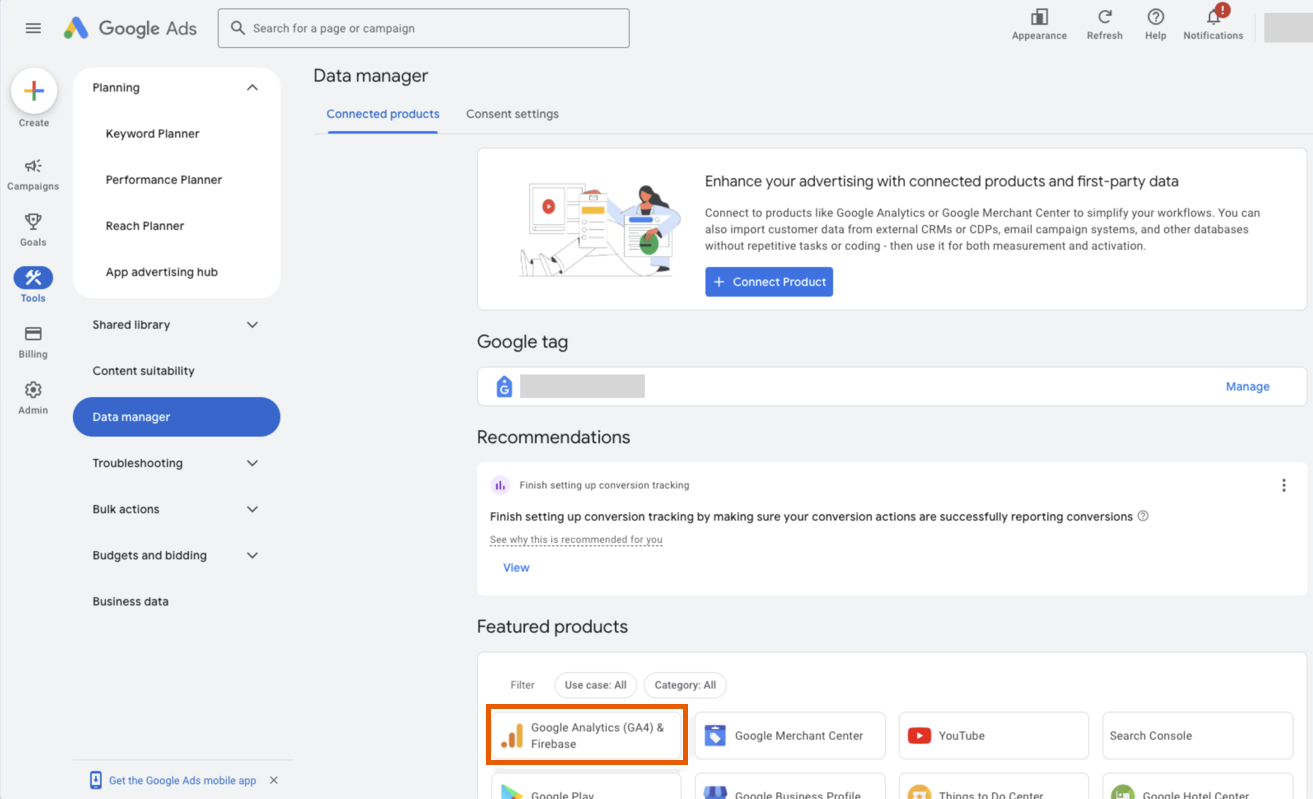Click the Google Merchant Center icon
This screenshot has width=1313, height=799.
pyautogui.click(x=714, y=736)
